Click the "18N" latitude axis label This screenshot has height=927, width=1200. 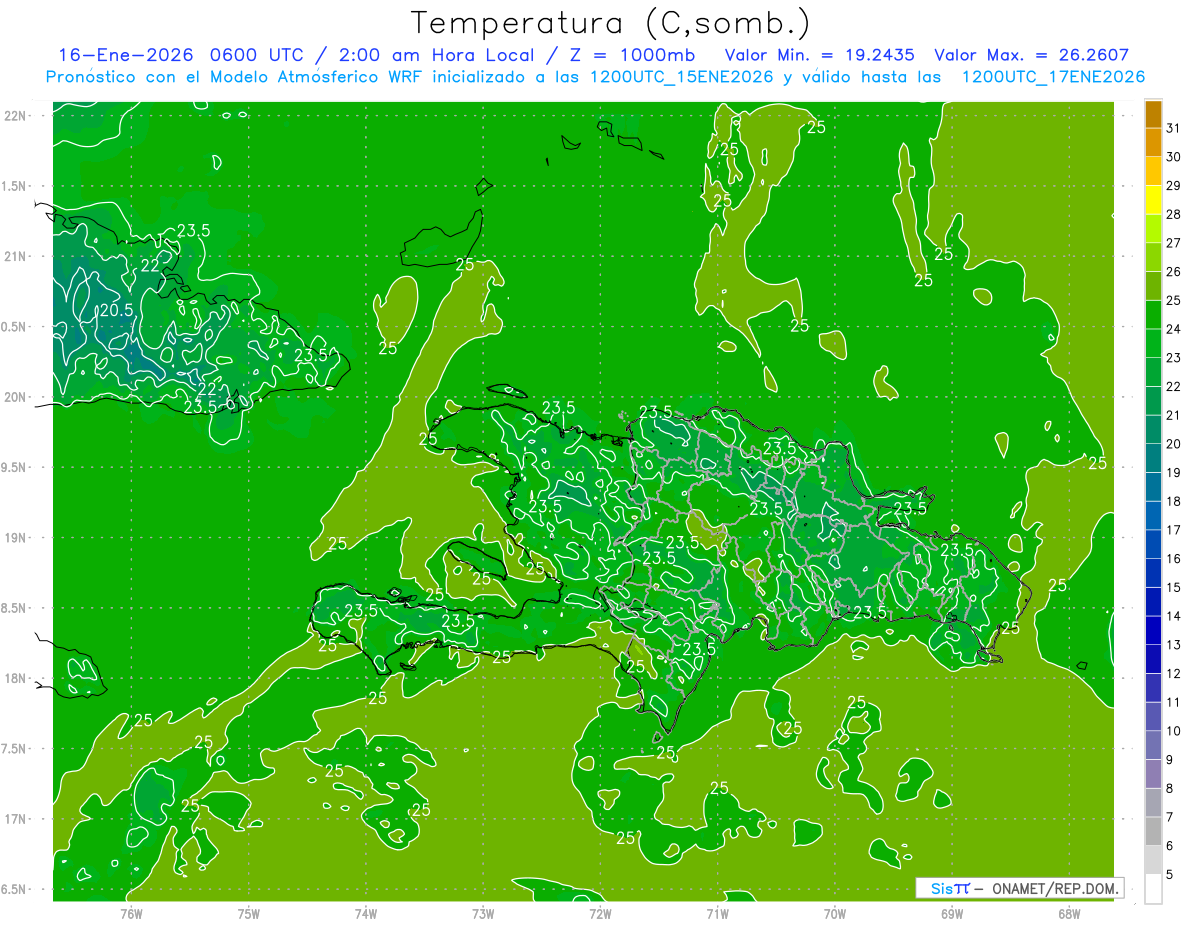(16, 678)
